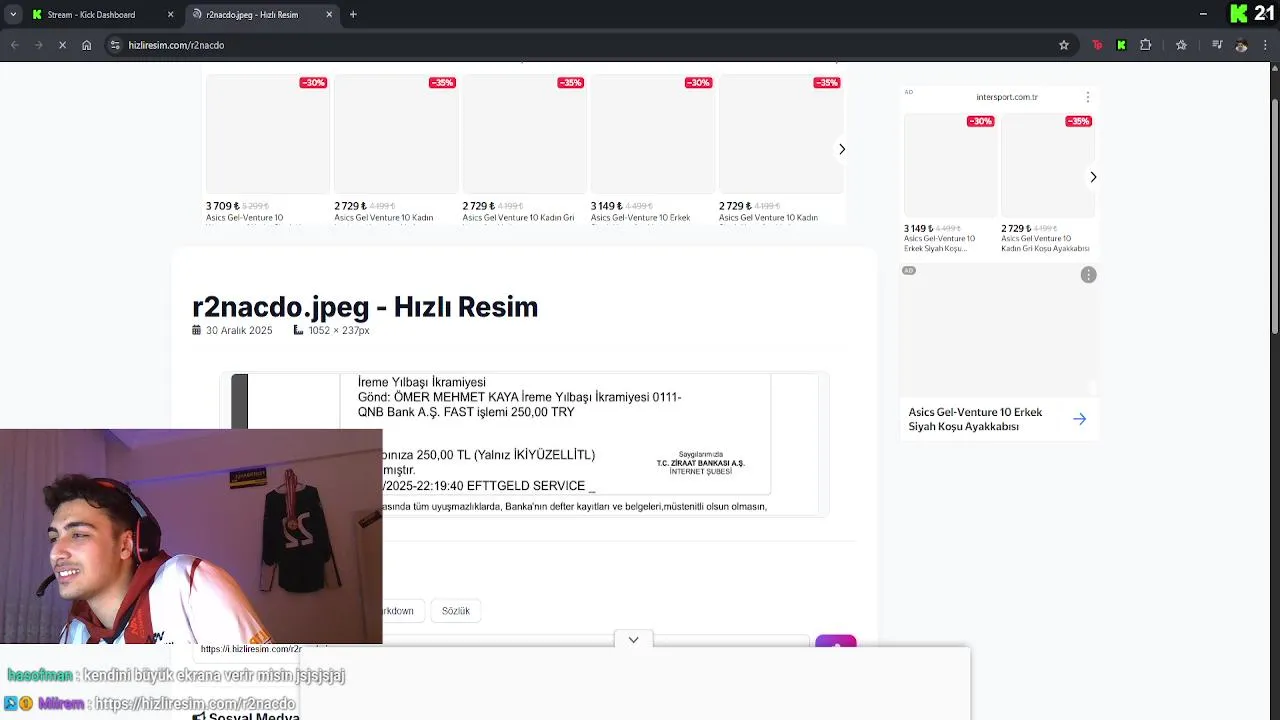The image size is (1280, 720).
Task: Show next products in ad carousel
Action: 842,149
